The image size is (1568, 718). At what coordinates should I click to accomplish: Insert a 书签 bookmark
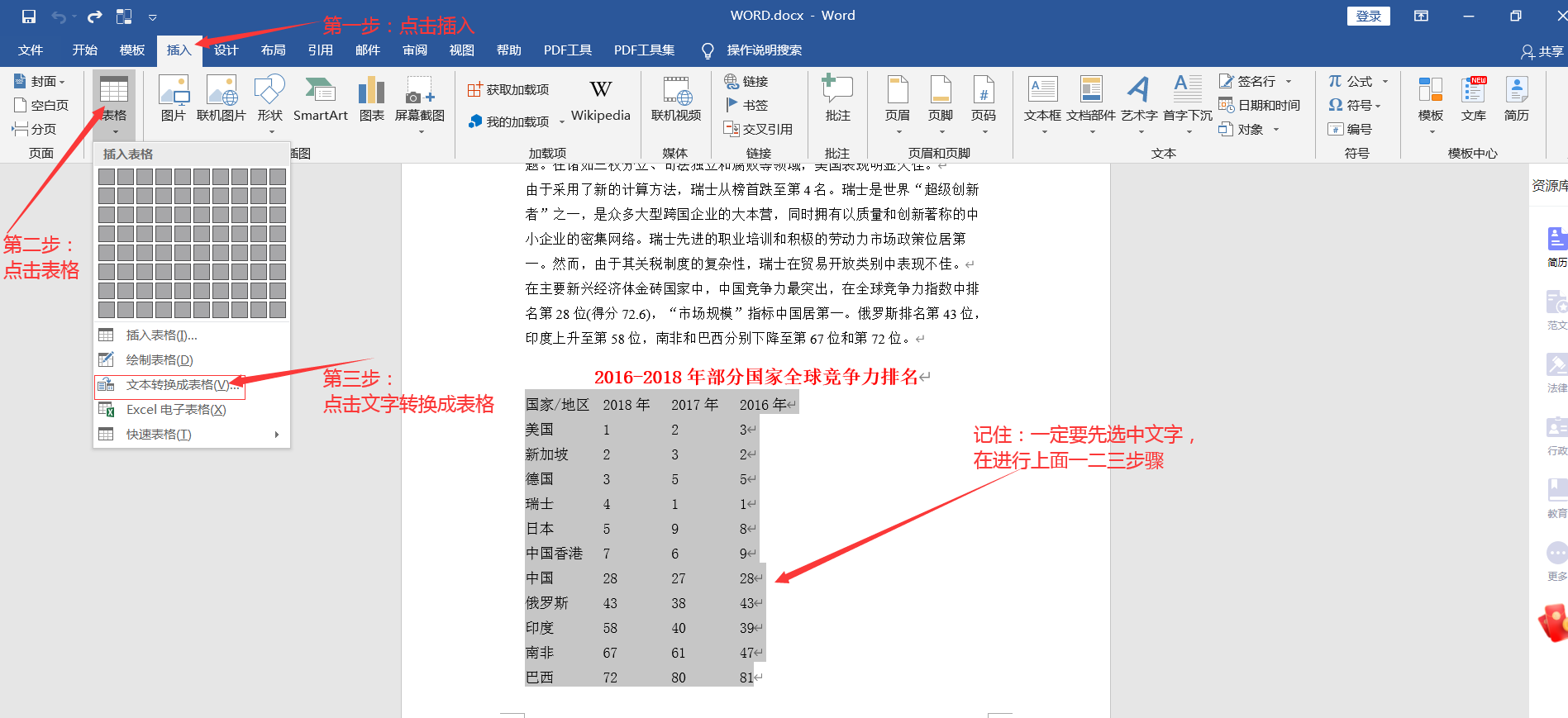pyautogui.click(x=746, y=105)
